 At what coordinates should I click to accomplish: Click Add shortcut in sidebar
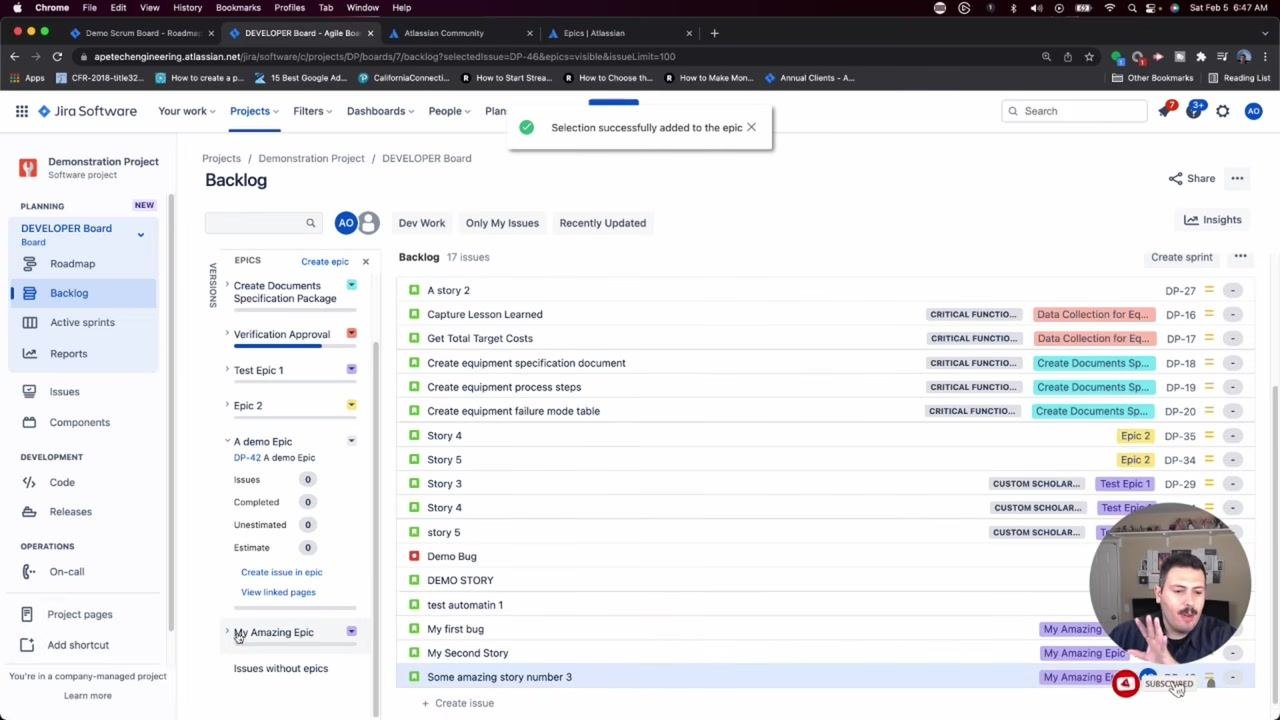click(77, 645)
